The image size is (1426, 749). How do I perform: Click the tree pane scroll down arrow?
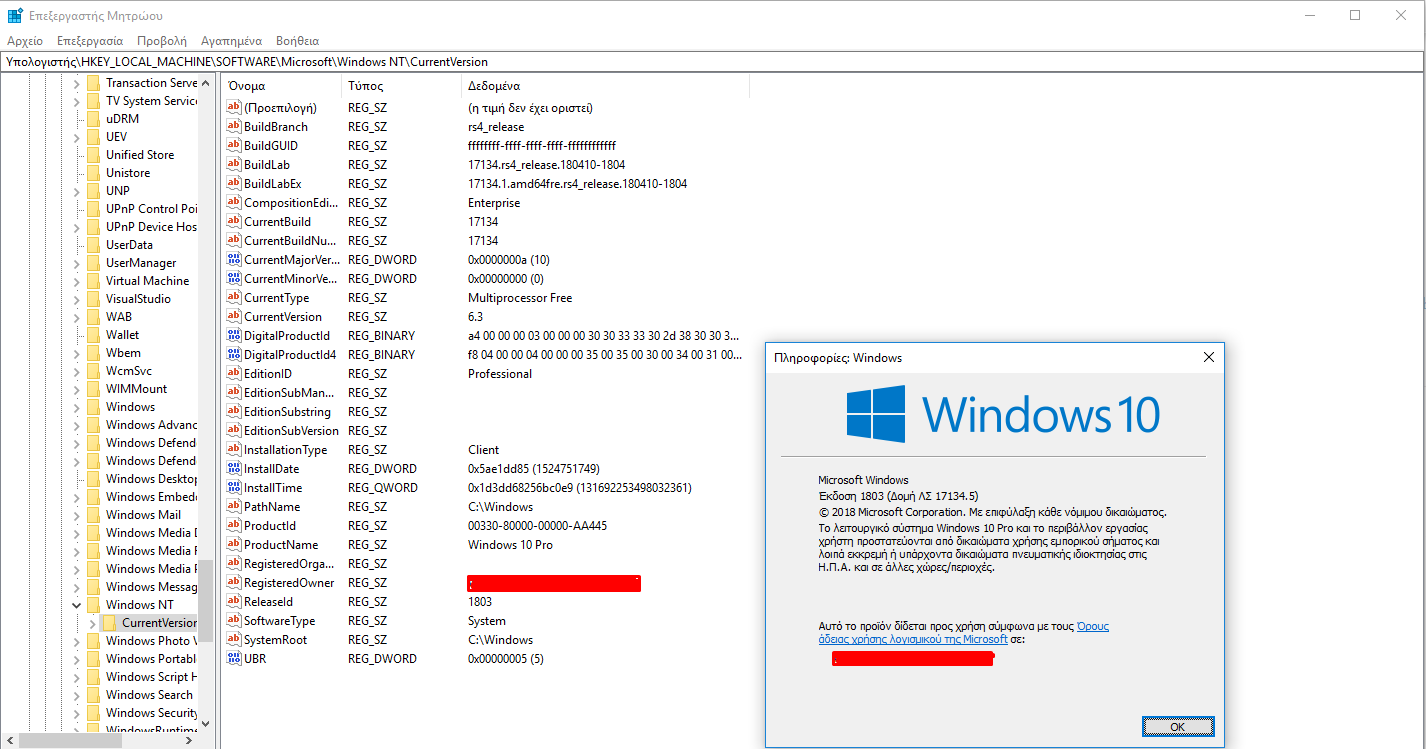pos(206,723)
